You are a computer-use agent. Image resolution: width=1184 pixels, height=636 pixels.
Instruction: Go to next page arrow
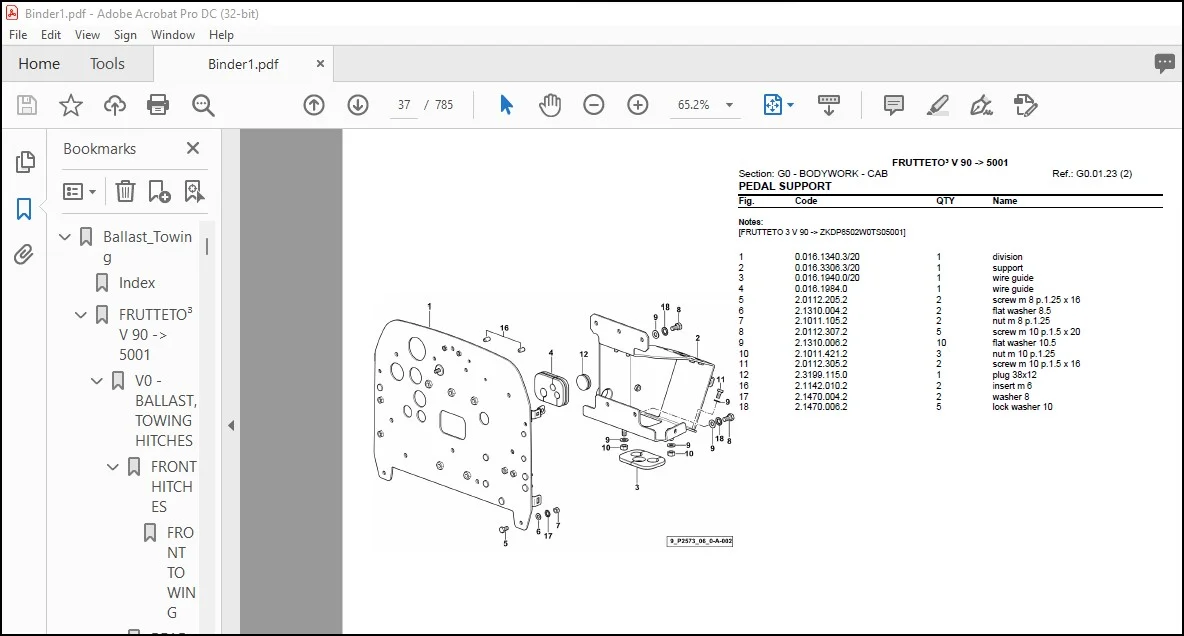pos(358,105)
